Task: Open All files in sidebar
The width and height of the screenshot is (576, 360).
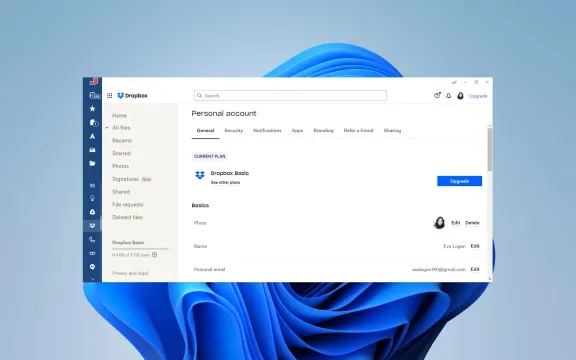Action: click(x=121, y=128)
